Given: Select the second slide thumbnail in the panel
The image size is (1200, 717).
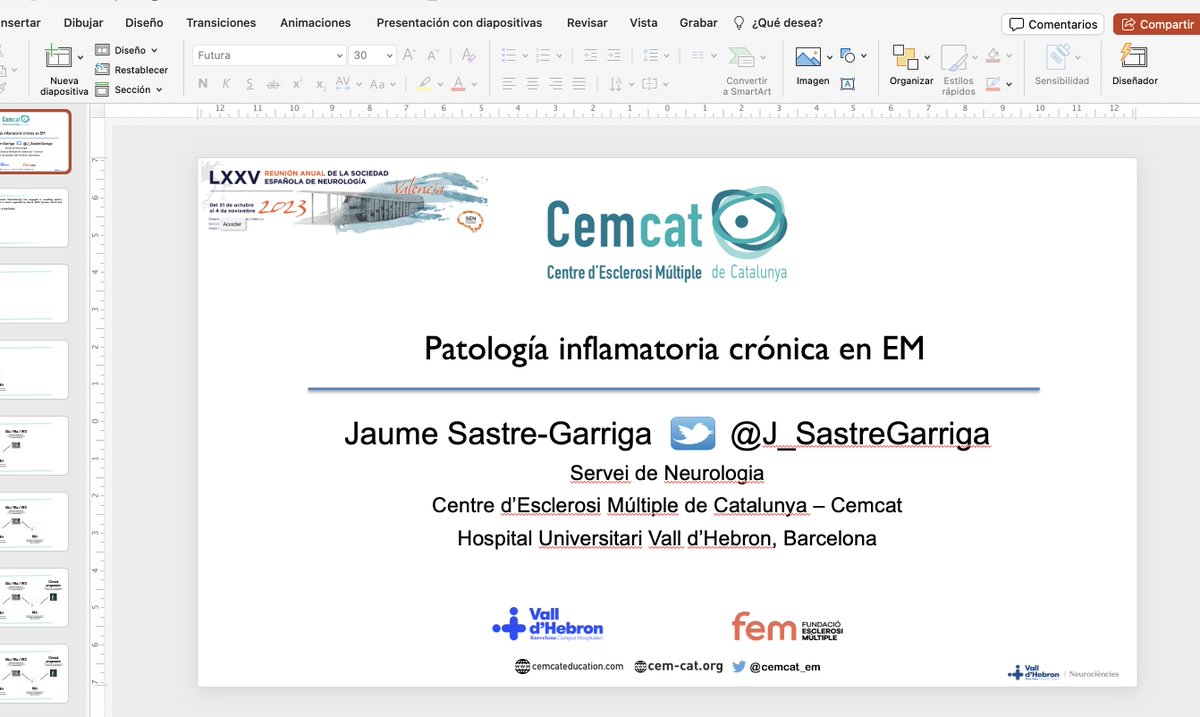Looking at the screenshot, I should point(34,217).
